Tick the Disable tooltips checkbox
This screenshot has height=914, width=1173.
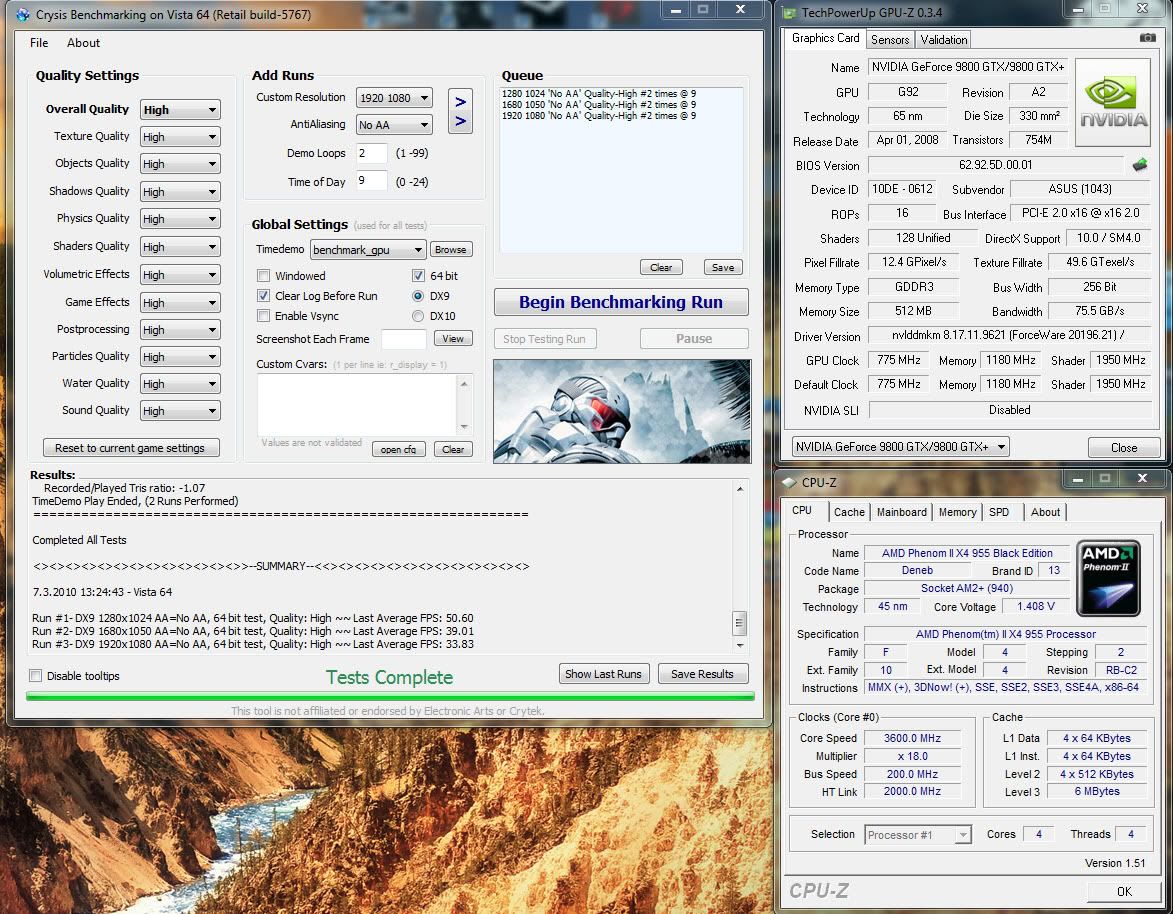tap(35, 676)
